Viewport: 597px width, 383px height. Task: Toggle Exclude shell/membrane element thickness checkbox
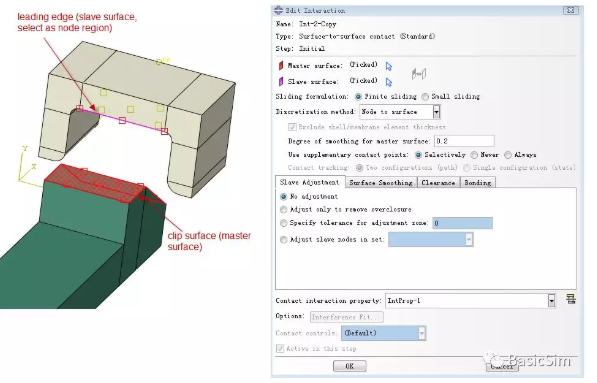click(292, 127)
